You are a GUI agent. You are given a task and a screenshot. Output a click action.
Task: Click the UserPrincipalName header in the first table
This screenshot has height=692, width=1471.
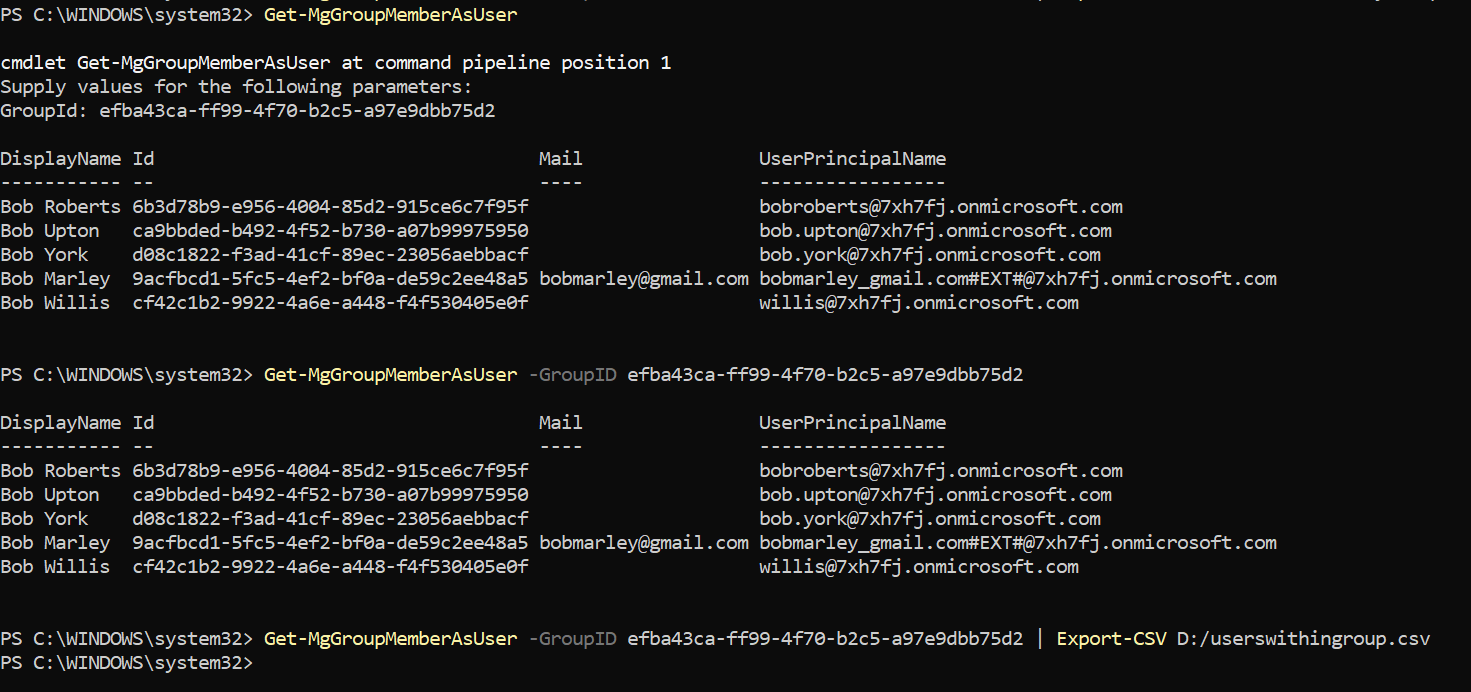point(852,159)
